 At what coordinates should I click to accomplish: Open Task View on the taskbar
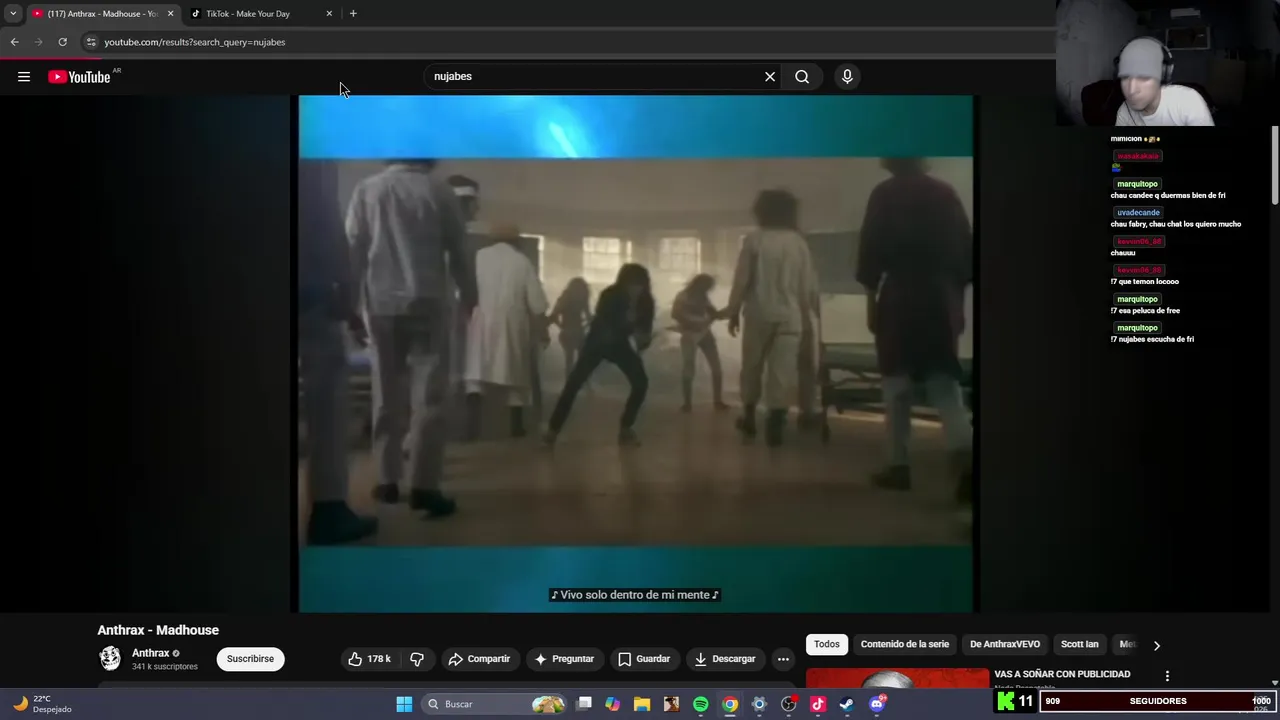point(584,704)
